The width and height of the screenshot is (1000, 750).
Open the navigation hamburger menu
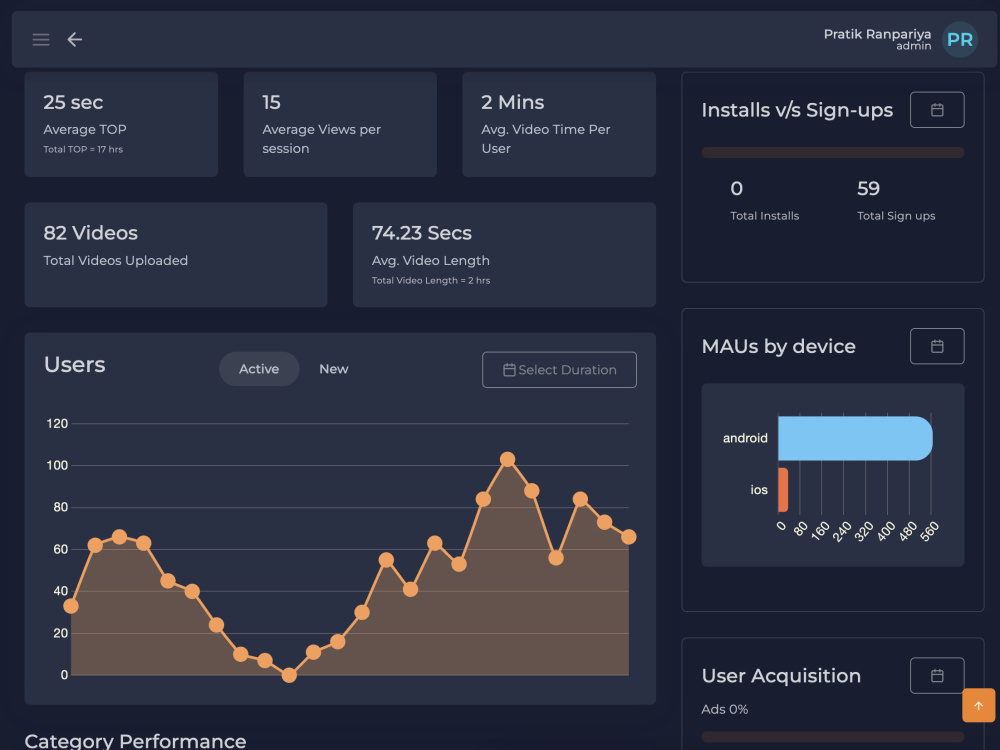(40, 39)
